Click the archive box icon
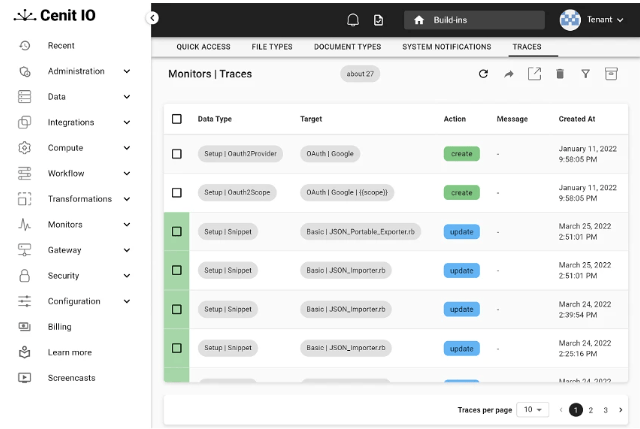Image resolution: width=640 pixels, height=429 pixels. coord(611,74)
